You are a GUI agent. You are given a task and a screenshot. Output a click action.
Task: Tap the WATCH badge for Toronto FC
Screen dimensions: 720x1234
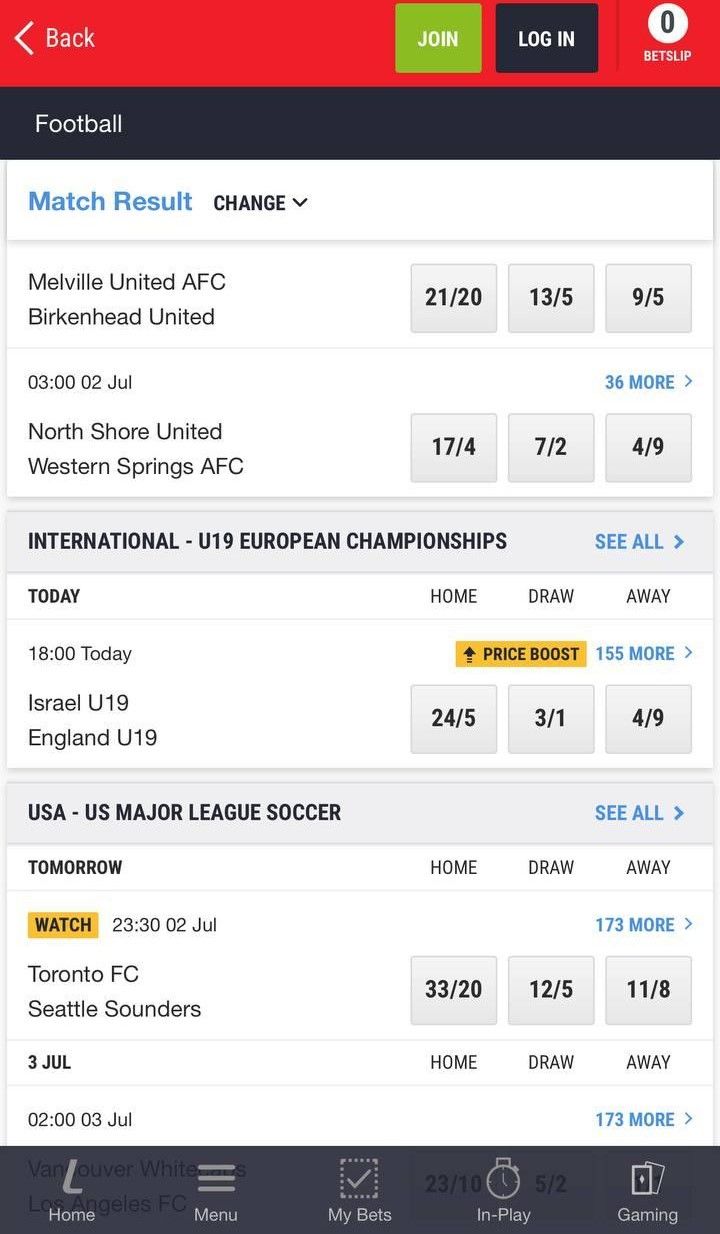tap(63, 925)
